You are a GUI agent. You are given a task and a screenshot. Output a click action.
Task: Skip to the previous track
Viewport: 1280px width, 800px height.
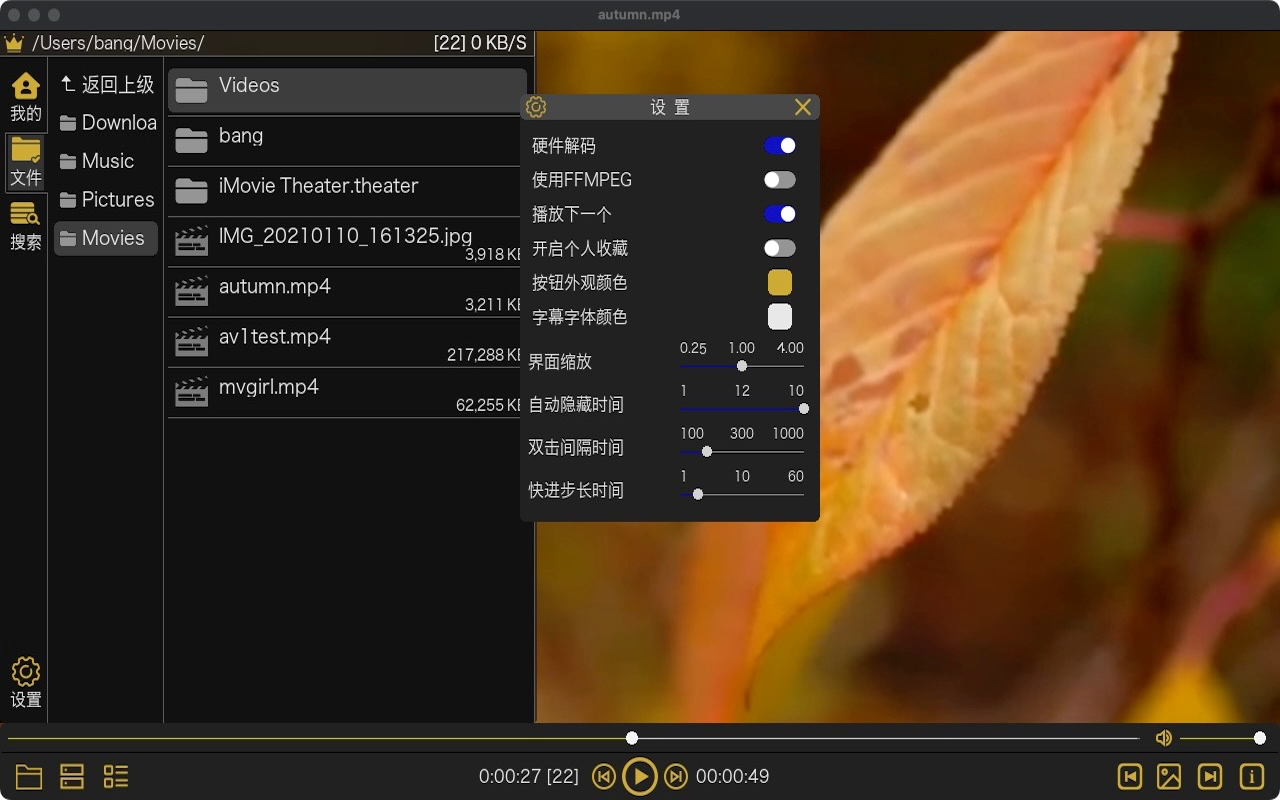tap(604, 777)
